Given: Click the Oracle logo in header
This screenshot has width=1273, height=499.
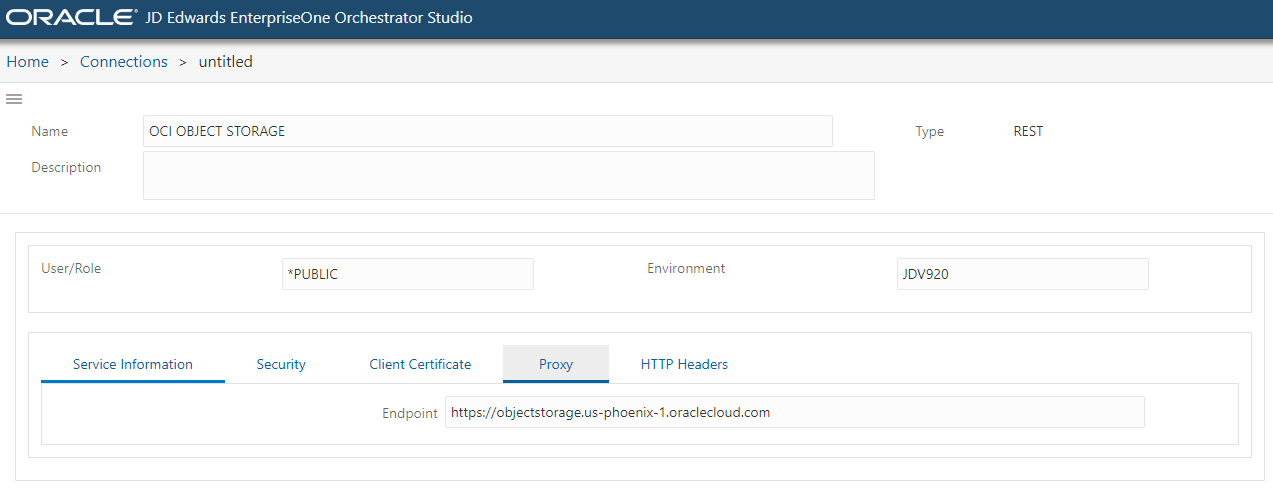Looking at the screenshot, I should 71,18.
